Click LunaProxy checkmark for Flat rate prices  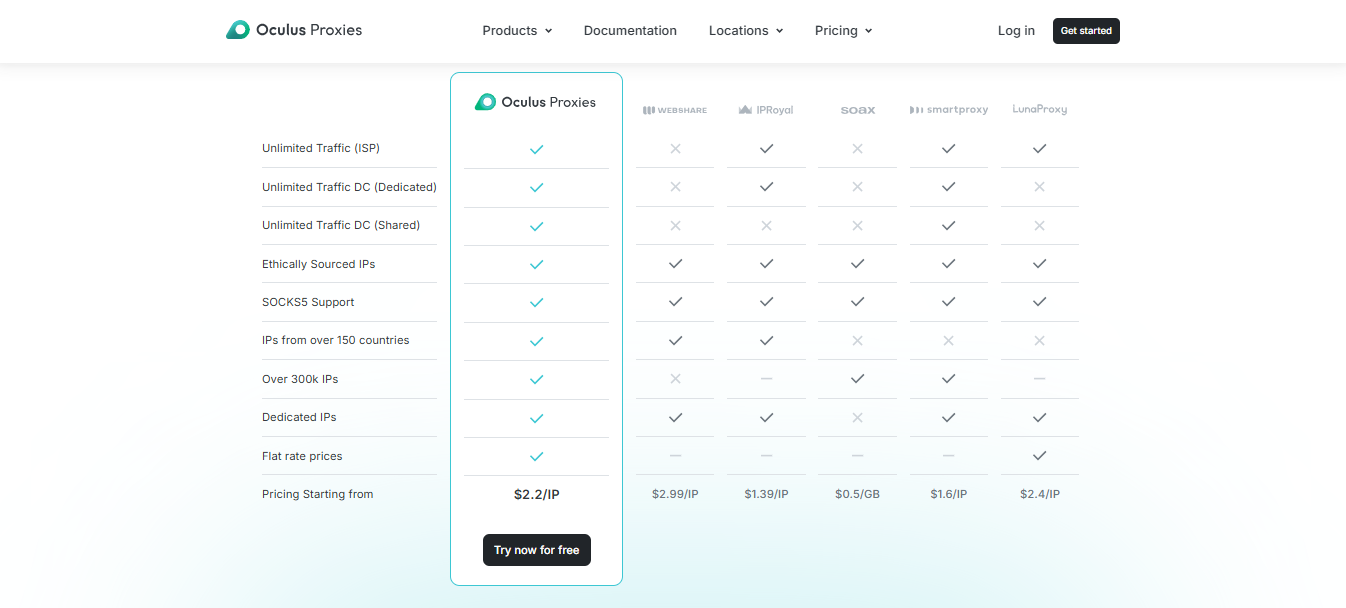(x=1040, y=455)
